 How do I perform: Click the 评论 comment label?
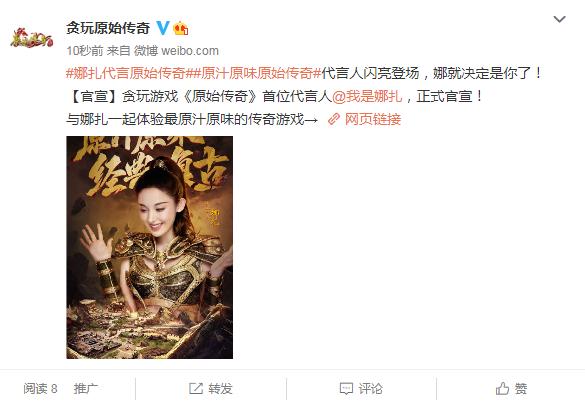(370, 389)
